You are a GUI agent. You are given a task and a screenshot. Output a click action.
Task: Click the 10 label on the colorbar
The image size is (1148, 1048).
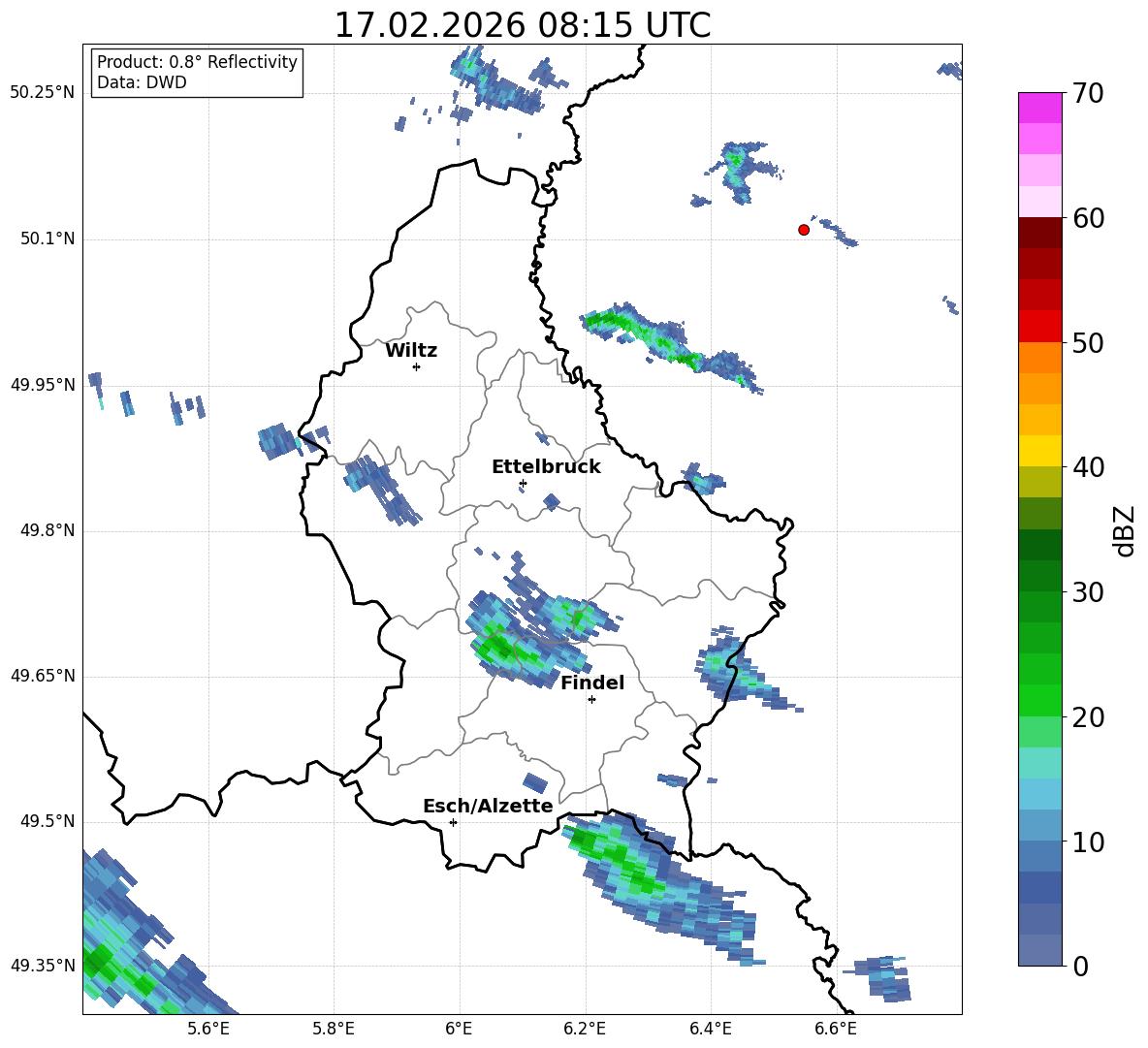(1087, 842)
